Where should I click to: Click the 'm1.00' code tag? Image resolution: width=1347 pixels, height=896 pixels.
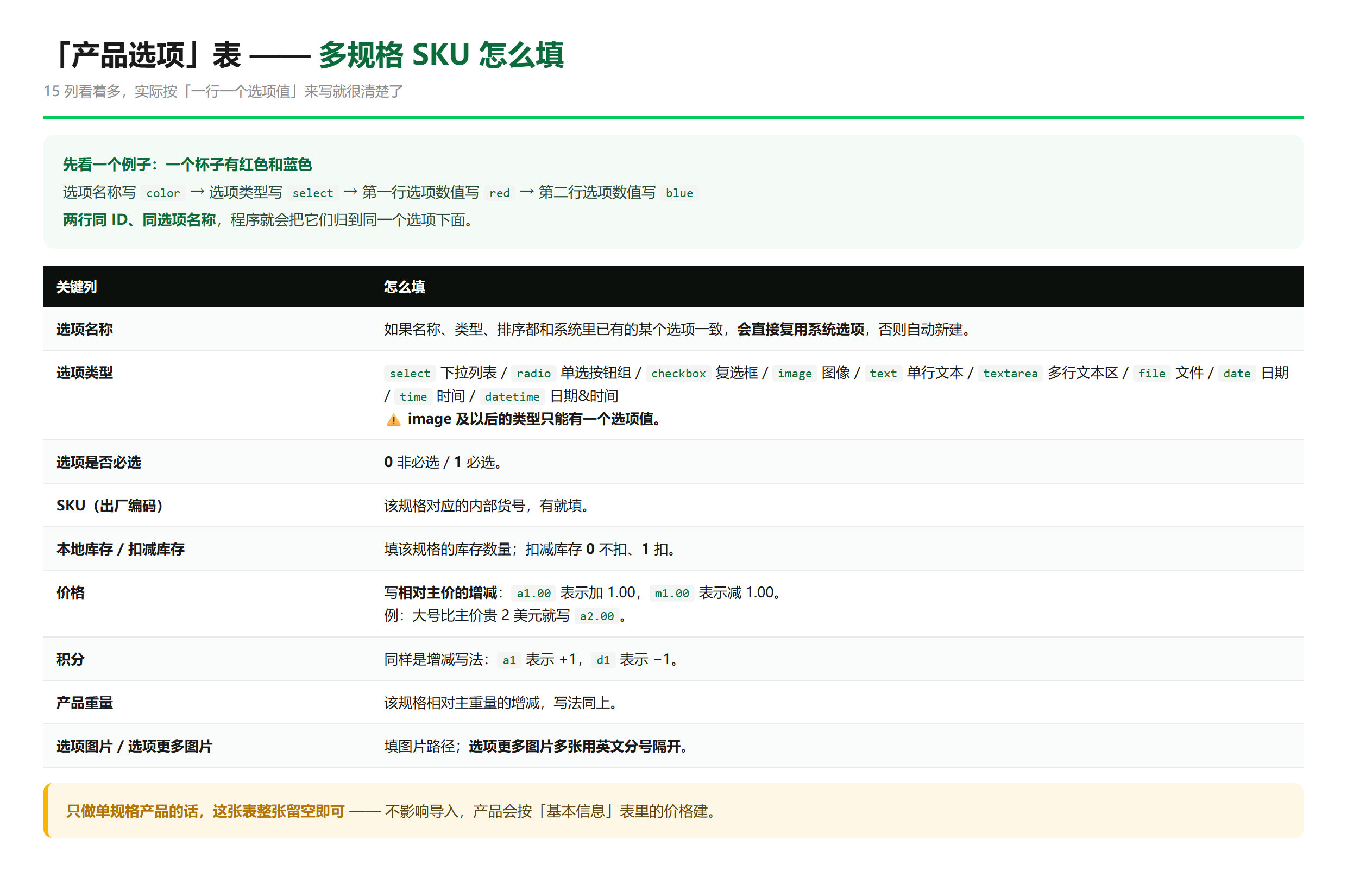tap(671, 593)
